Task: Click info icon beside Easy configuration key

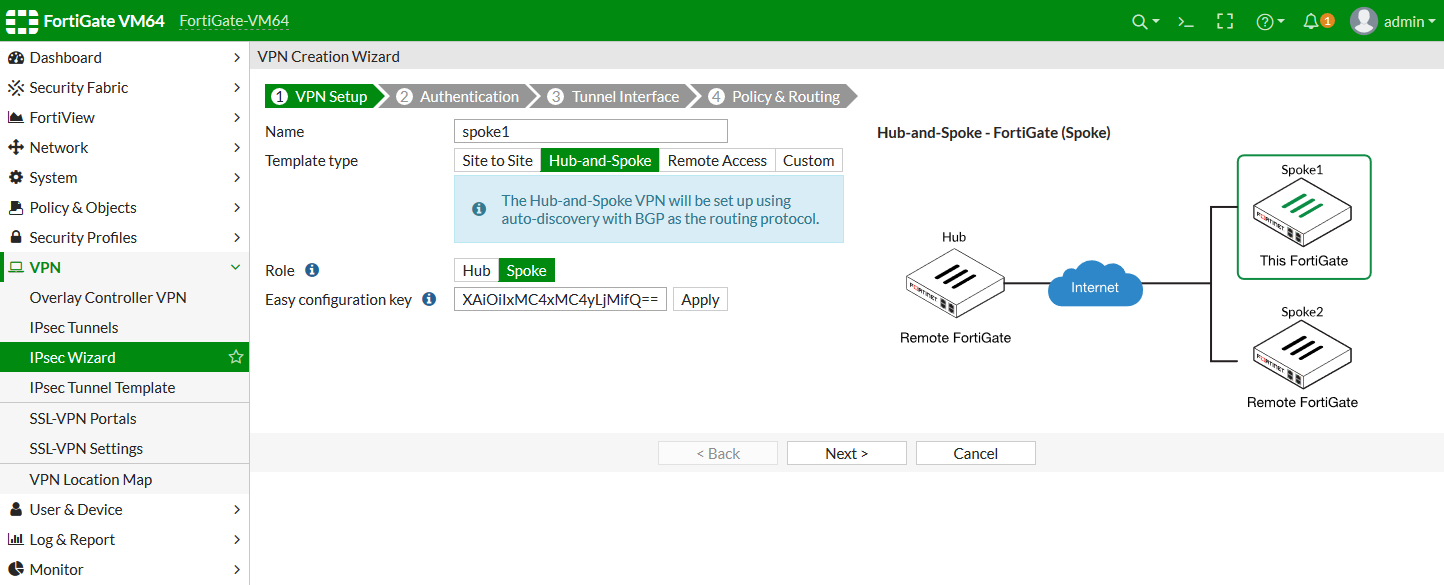Action: pyautogui.click(x=429, y=299)
